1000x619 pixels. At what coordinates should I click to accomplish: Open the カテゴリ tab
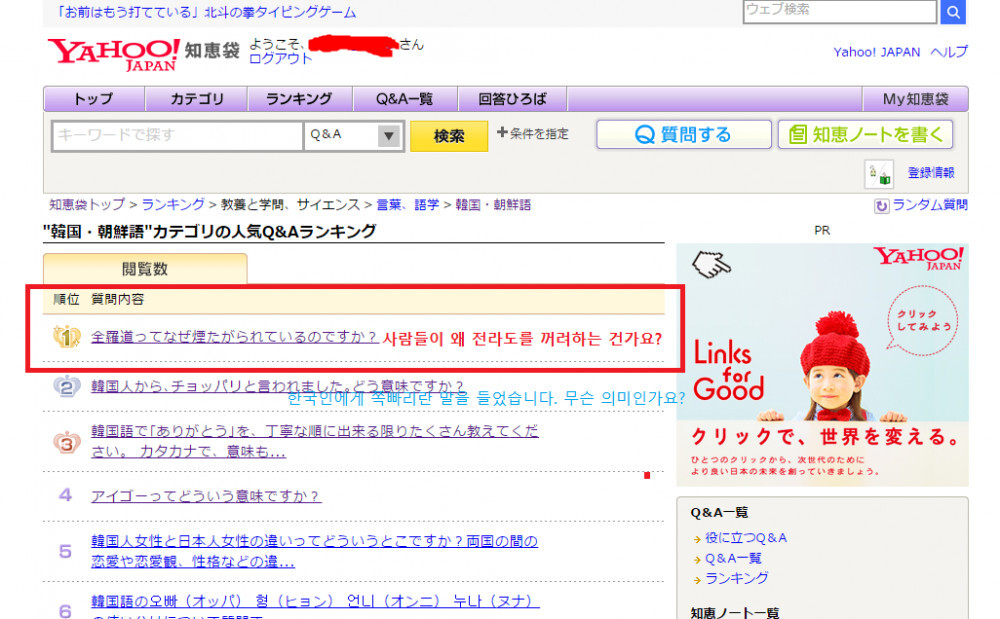(x=196, y=99)
